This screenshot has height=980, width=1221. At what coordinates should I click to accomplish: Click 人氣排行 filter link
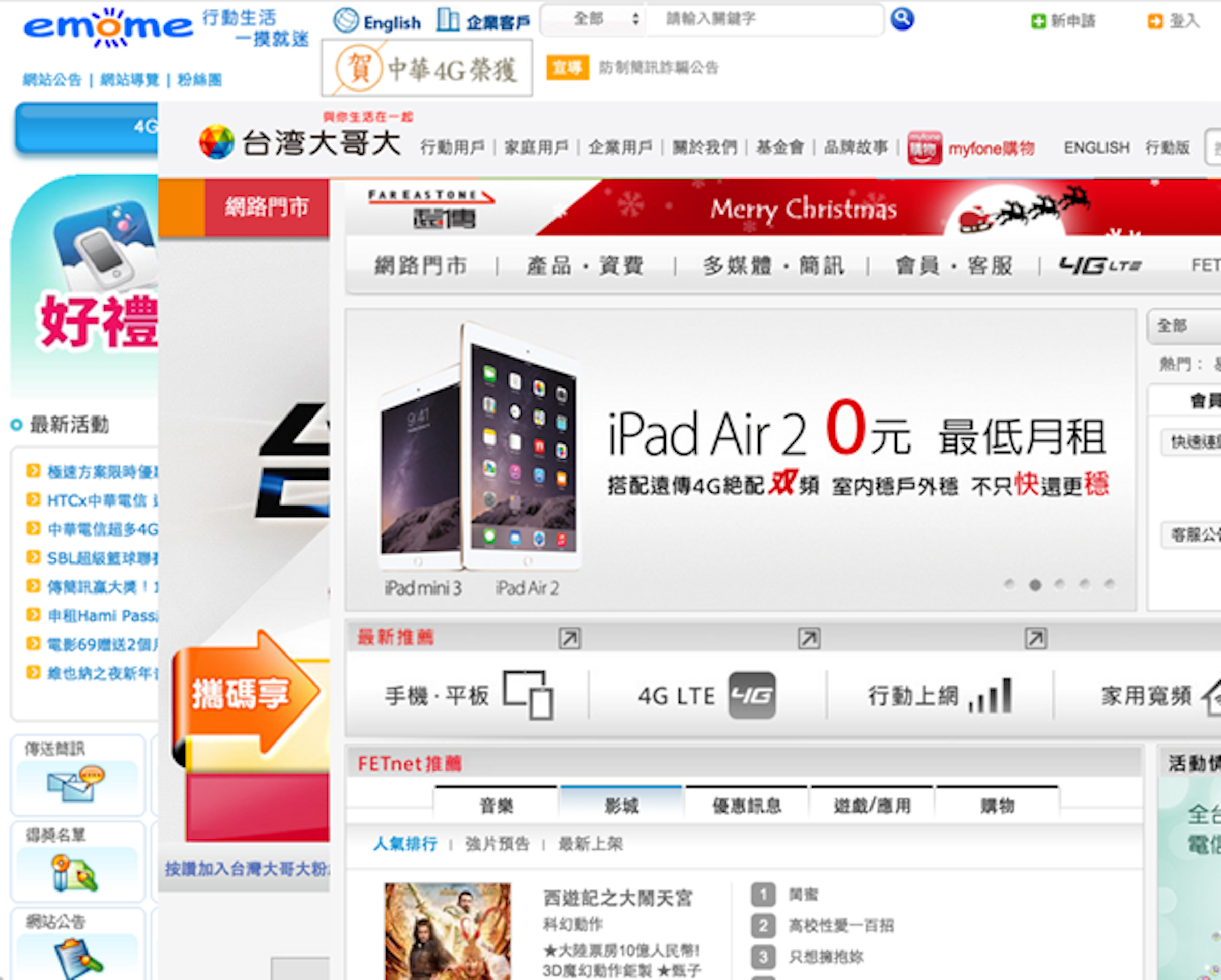click(x=405, y=844)
